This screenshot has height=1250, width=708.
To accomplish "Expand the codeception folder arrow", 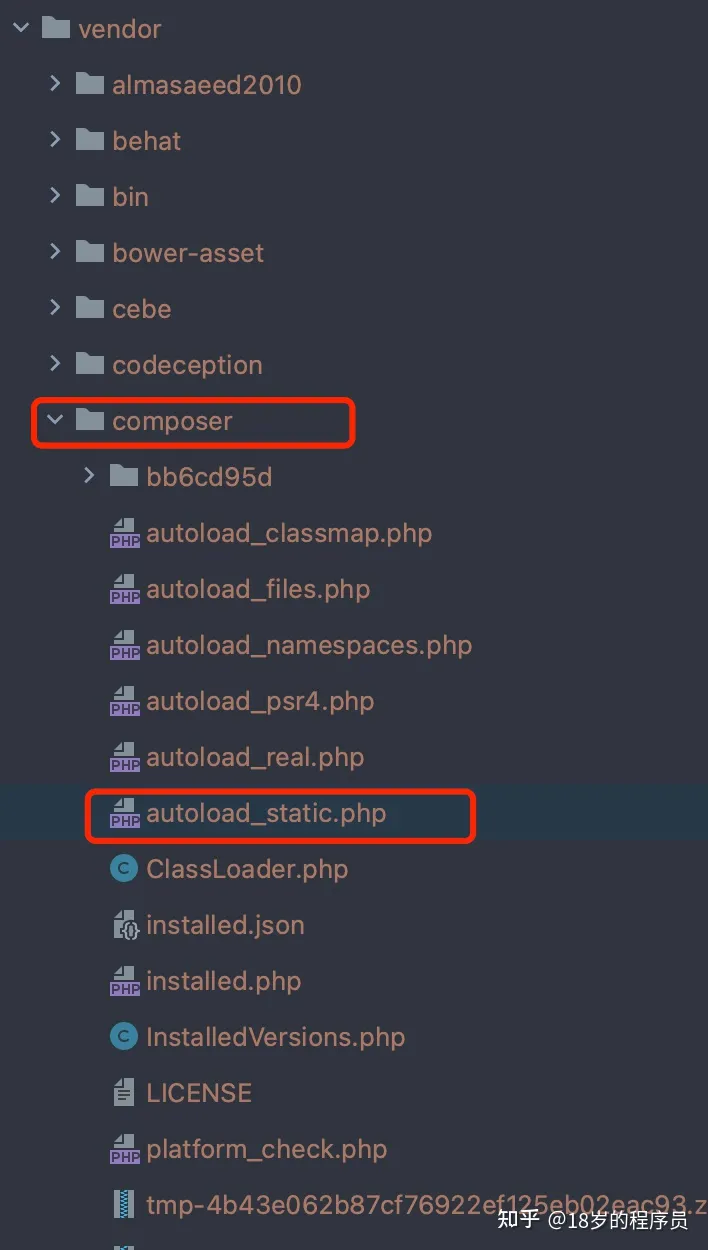I will [x=55, y=364].
